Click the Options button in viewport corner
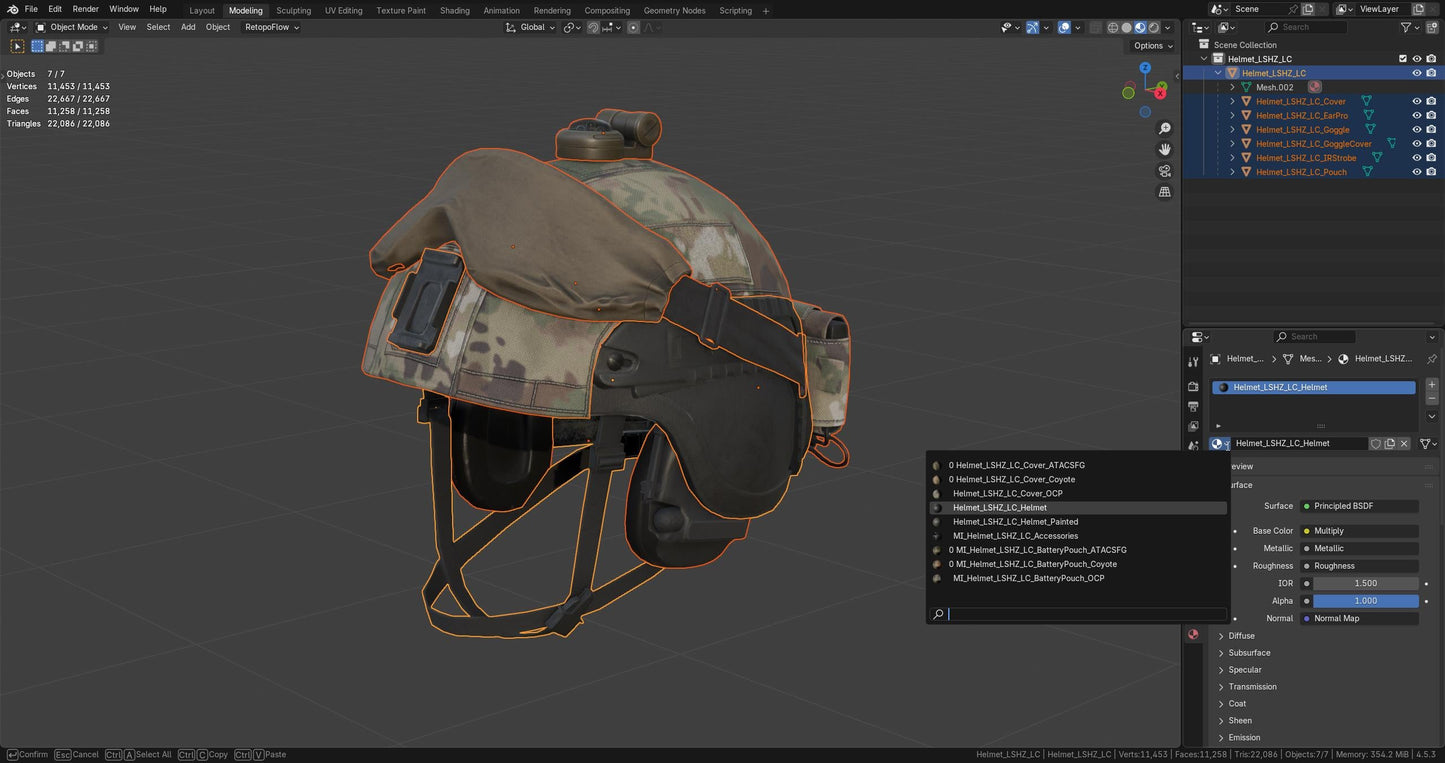Viewport: 1445px width, 763px height. (x=1148, y=45)
